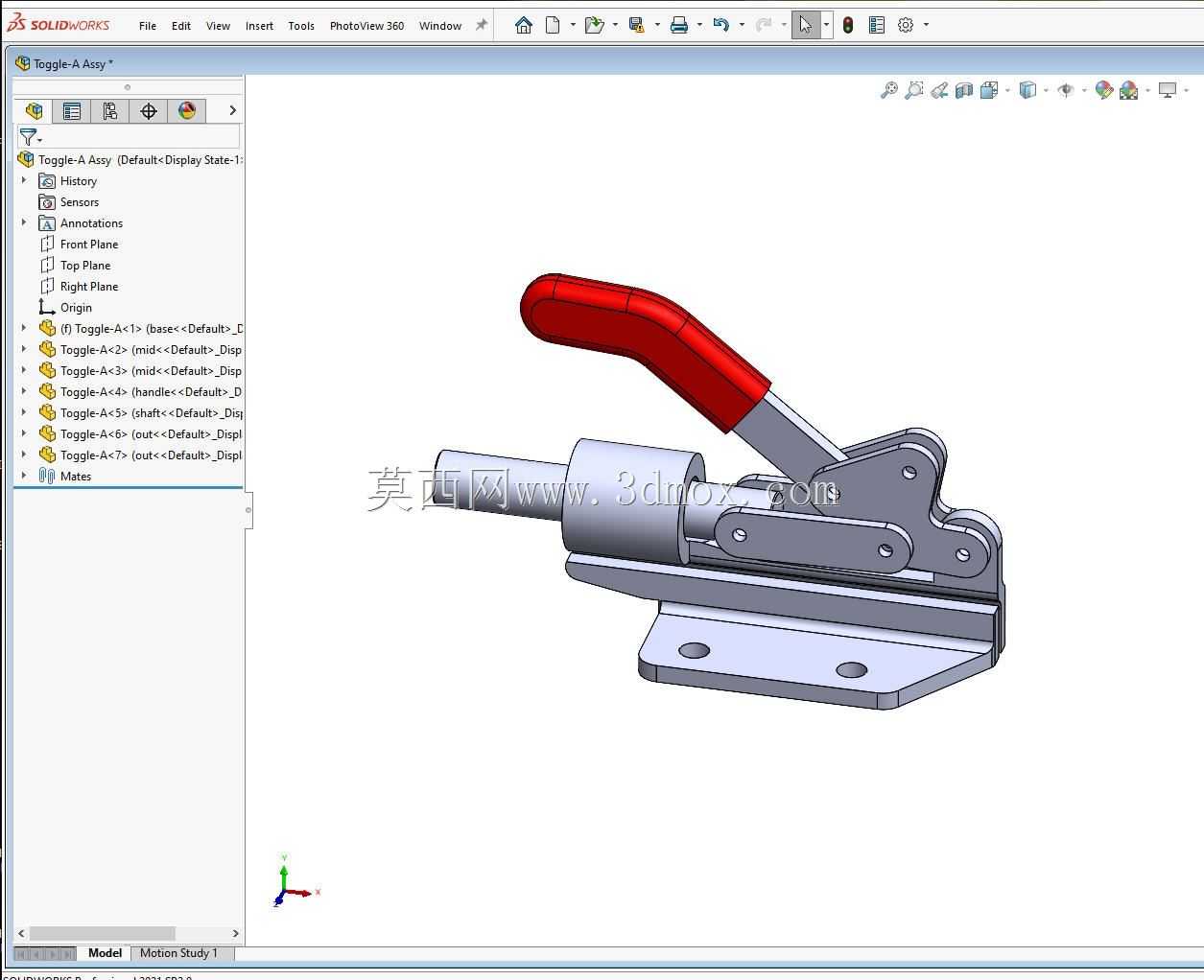Click the Rebuild traffic light icon
Viewport: 1204px width, 980px height.
click(x=848, y=26)
